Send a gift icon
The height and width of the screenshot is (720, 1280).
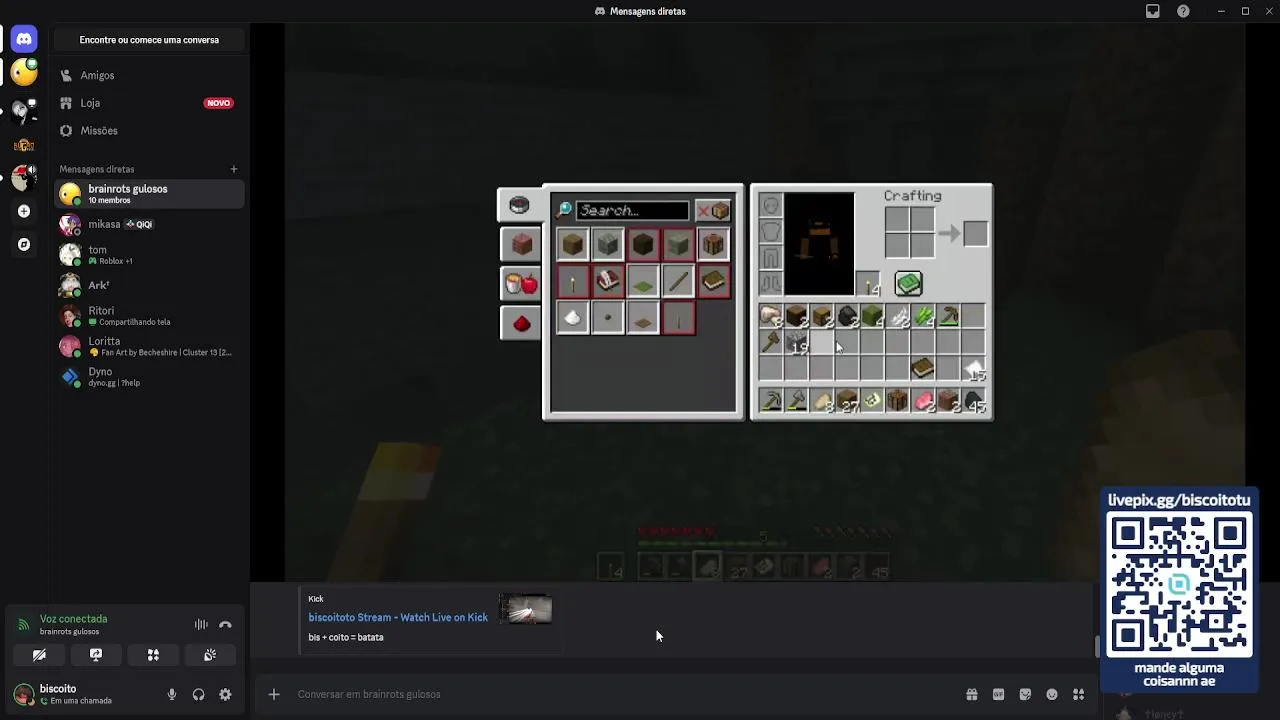click(x=971, y=694)
